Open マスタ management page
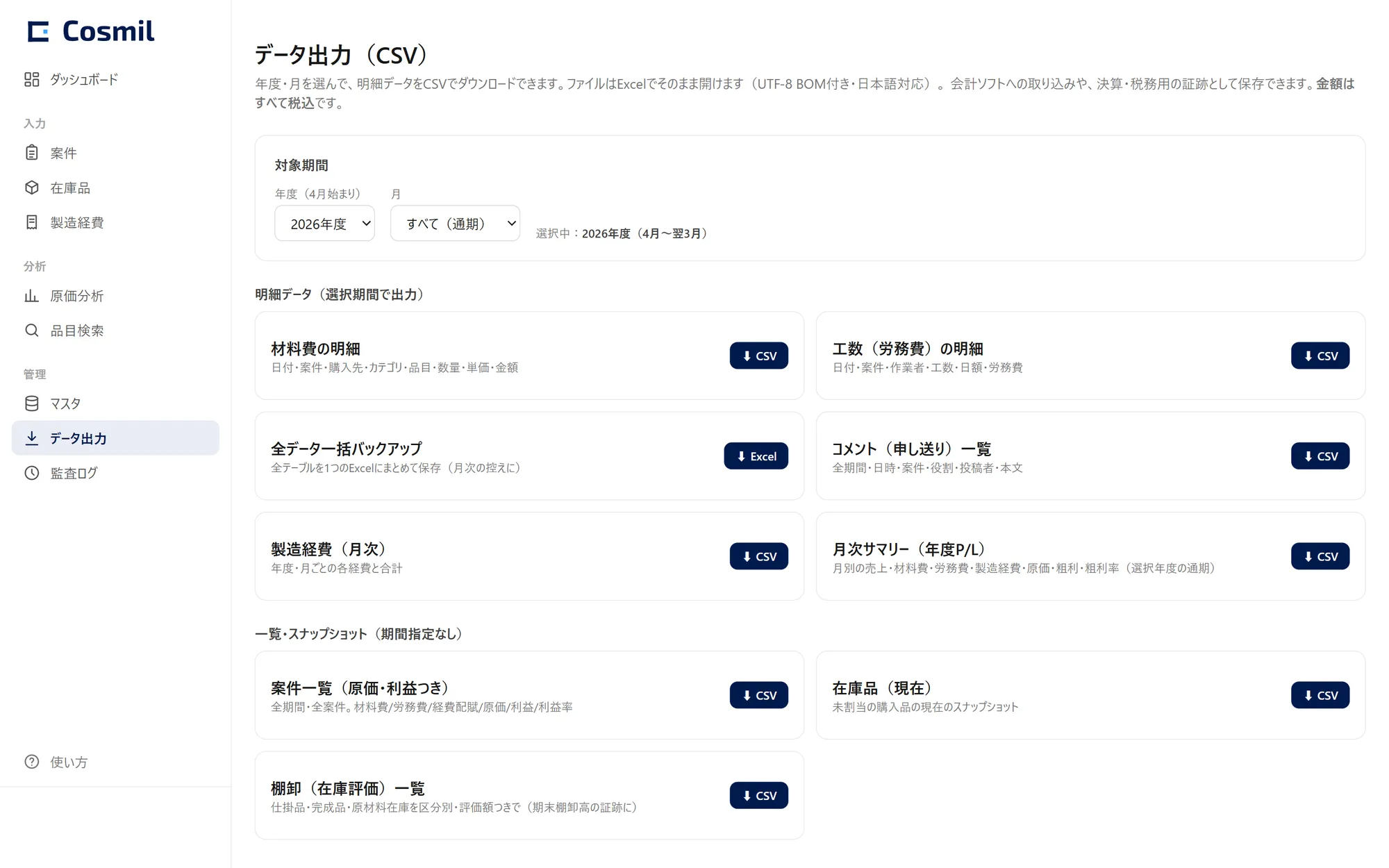 point(115,403)
